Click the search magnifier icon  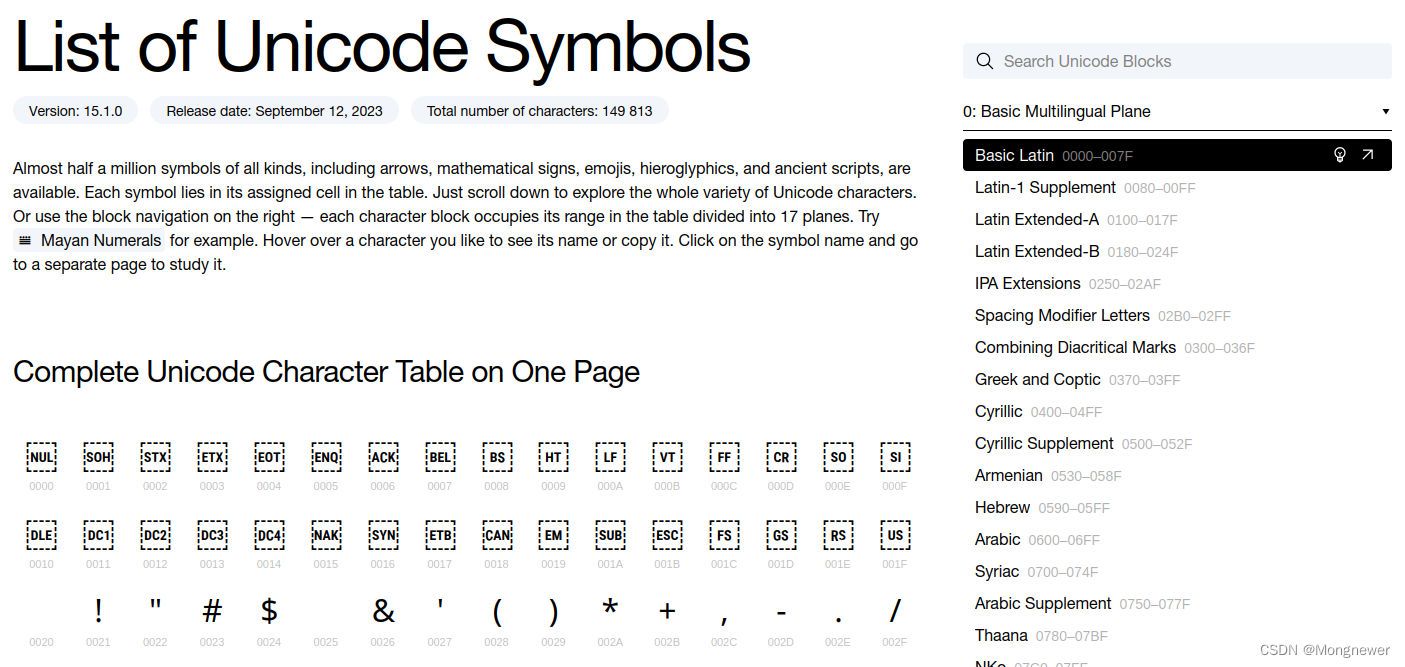pos(985,61)
